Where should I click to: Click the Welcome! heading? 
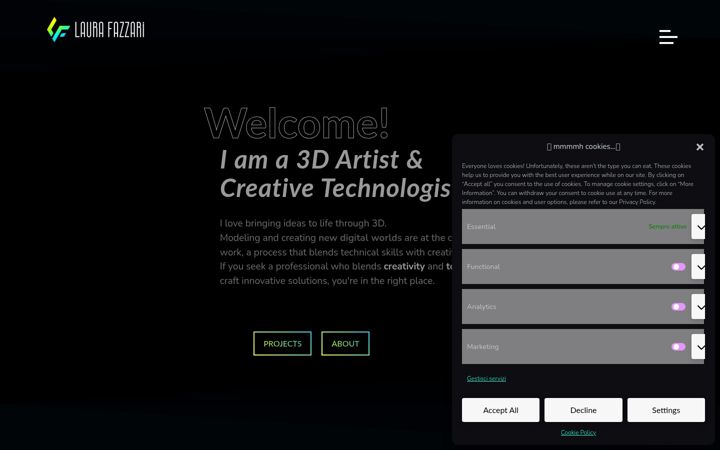pyautogui.click(x=297, y=124)
